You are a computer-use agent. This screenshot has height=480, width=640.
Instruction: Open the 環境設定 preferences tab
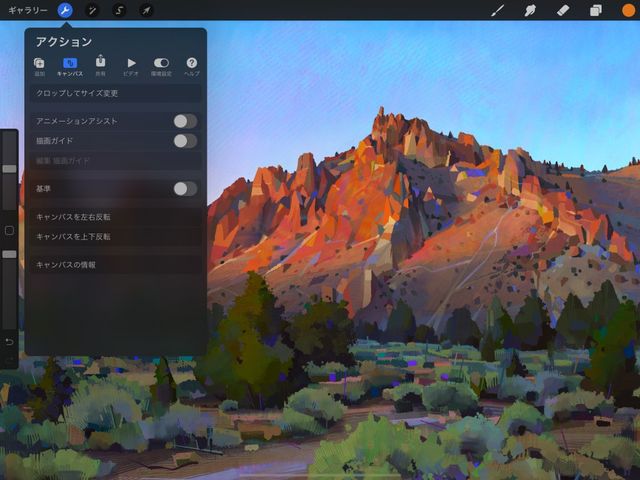click(x=161, y=67)
